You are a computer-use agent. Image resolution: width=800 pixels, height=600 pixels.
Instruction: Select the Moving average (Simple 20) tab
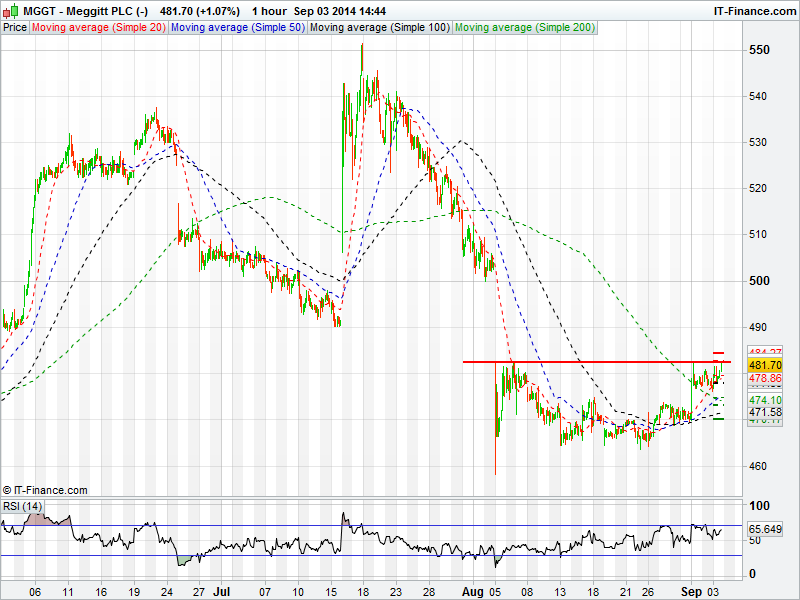coord(98,28)
